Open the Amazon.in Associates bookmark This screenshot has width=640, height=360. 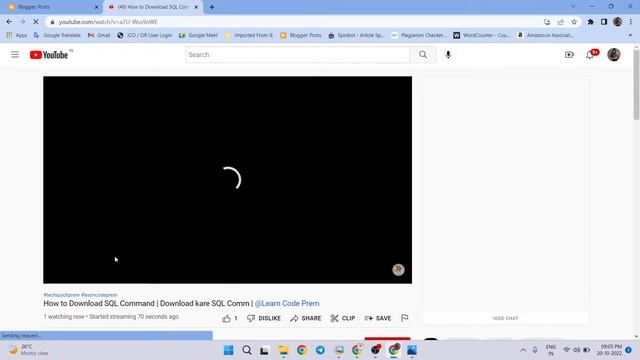click(545, 36)
